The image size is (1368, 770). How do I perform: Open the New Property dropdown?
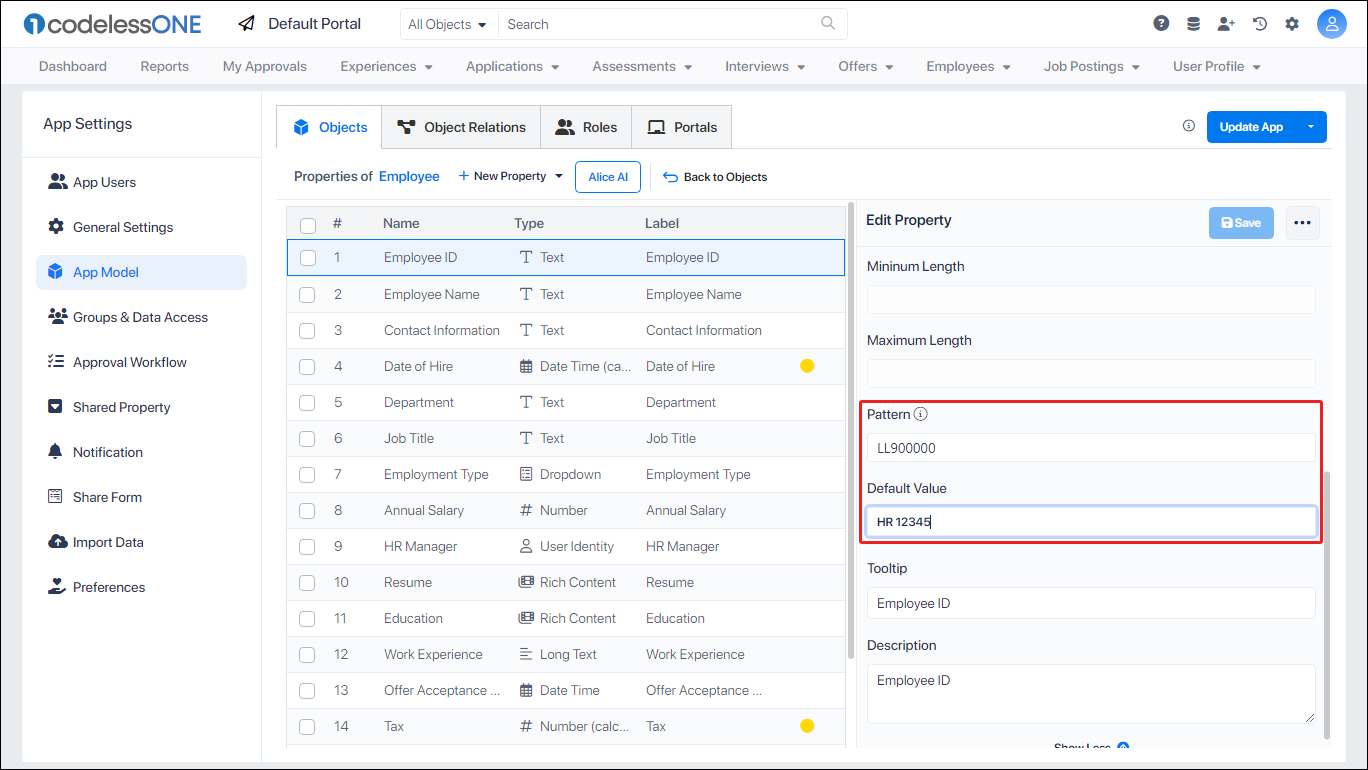(510, 176)
